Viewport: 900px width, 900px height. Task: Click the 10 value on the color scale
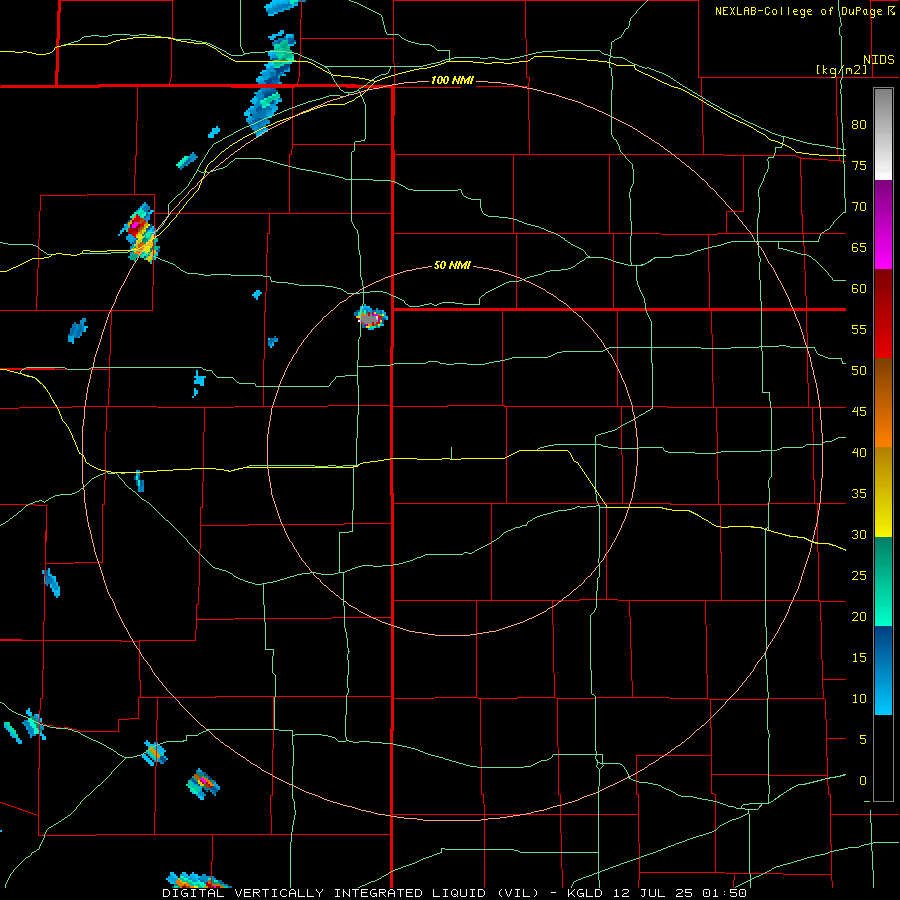(x=859, y=699)
